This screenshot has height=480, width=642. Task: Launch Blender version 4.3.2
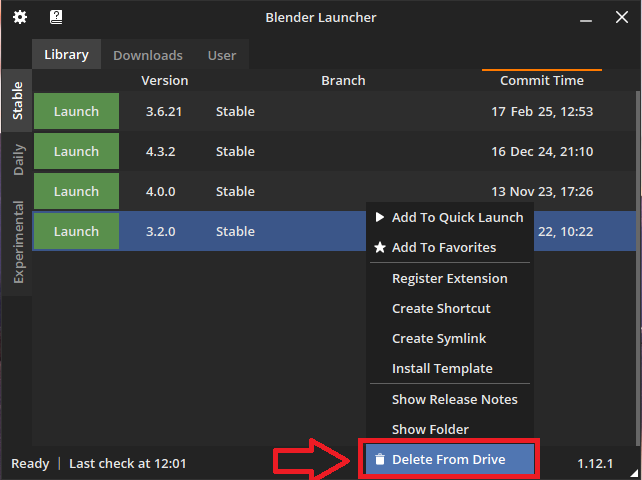tap(77, 151)
